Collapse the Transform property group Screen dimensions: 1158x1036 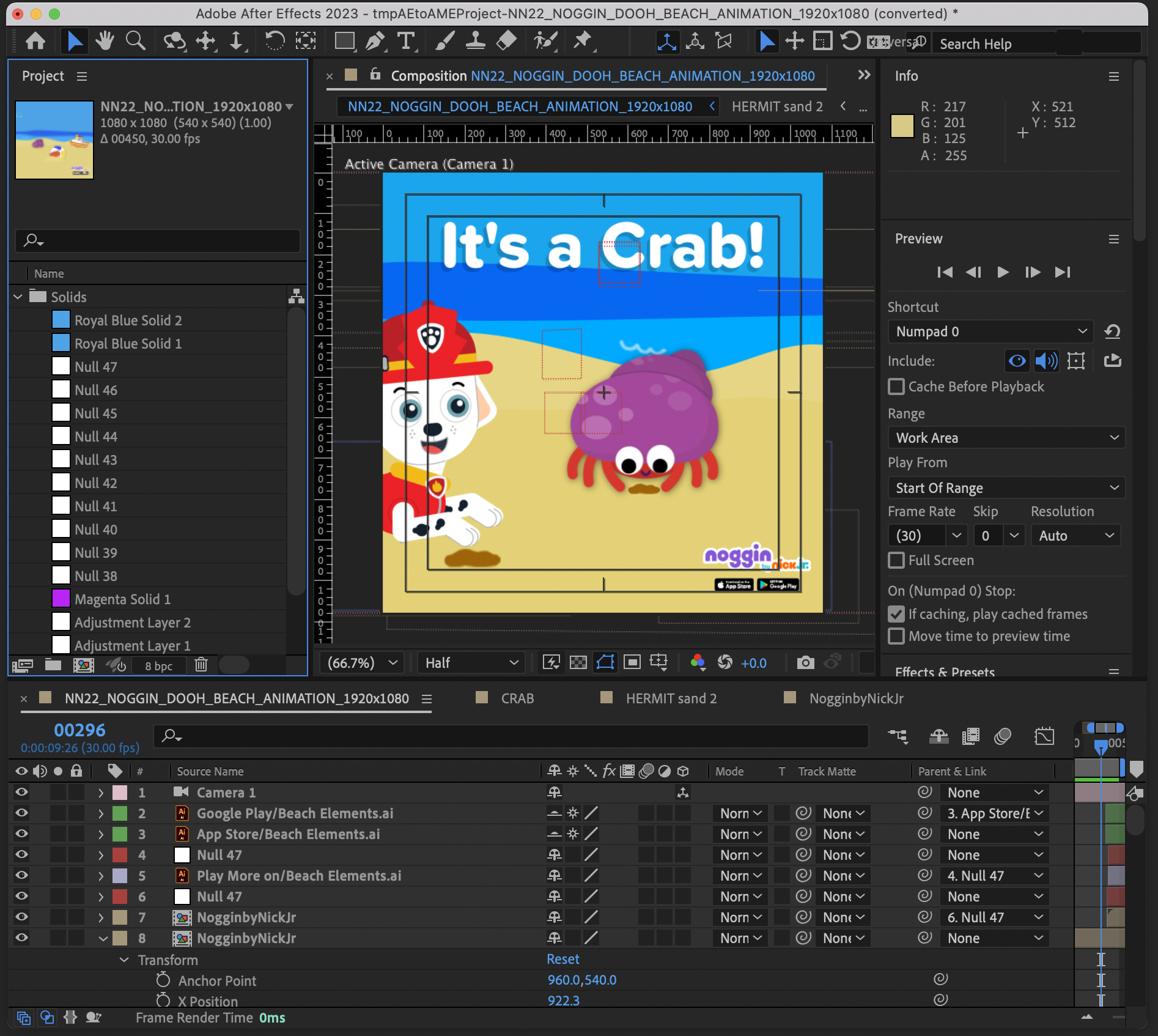[124, 960]
